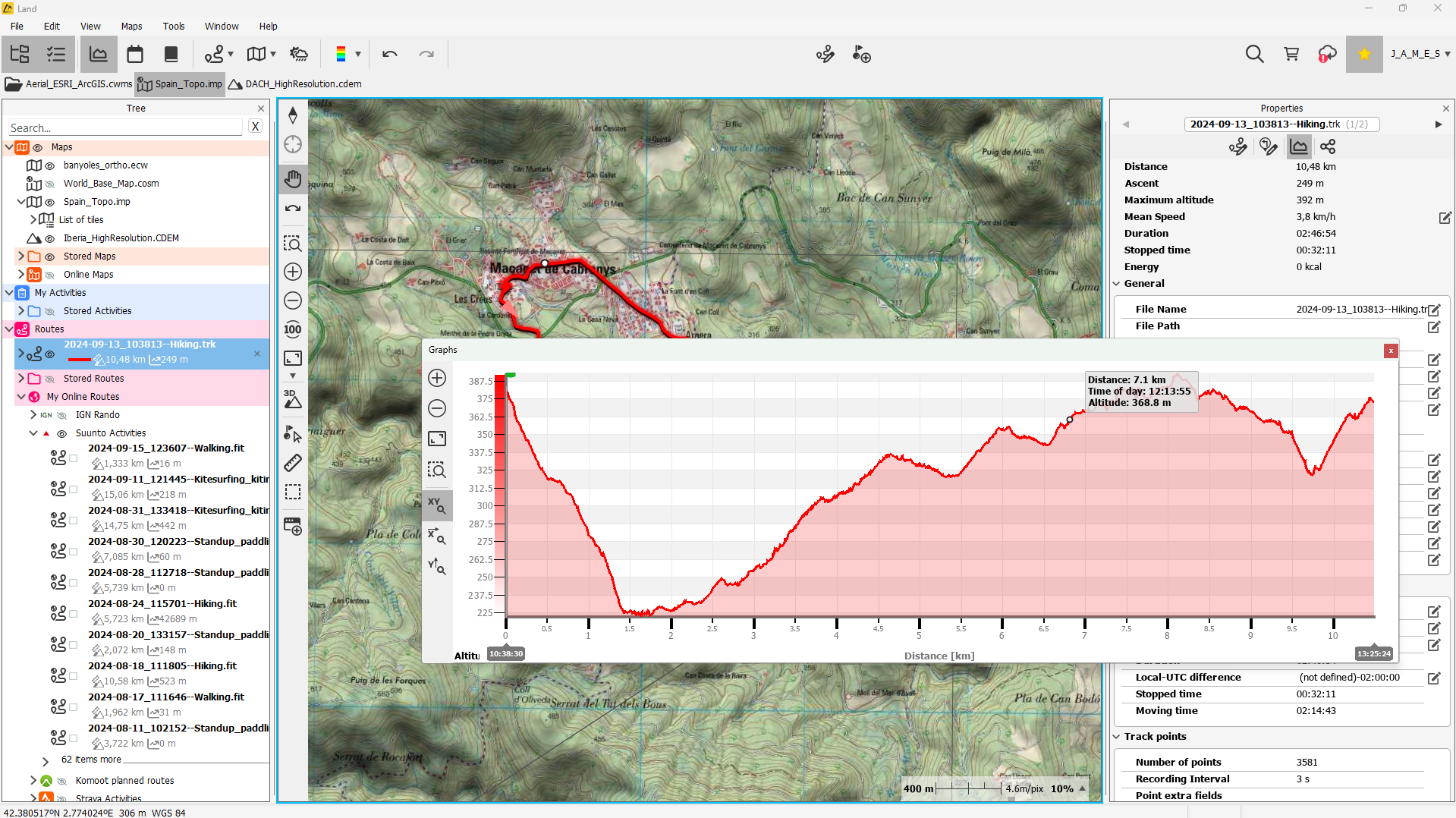This screenshot has width=1456, height=818.
Task: Open the search magnifier in top bar
Action: coord(1254,54)
